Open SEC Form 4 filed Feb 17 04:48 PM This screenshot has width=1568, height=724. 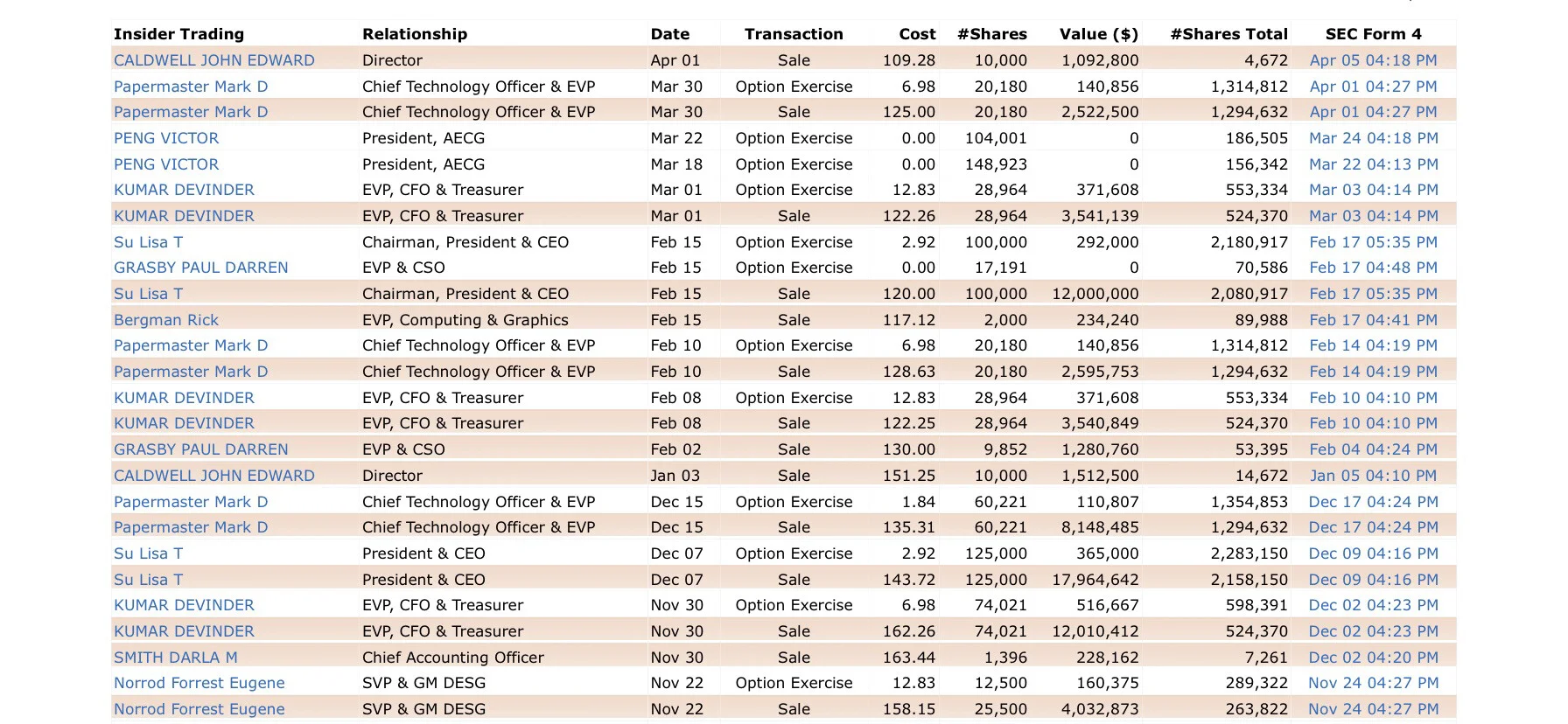pyautogui.click(x=1373, y=268)
